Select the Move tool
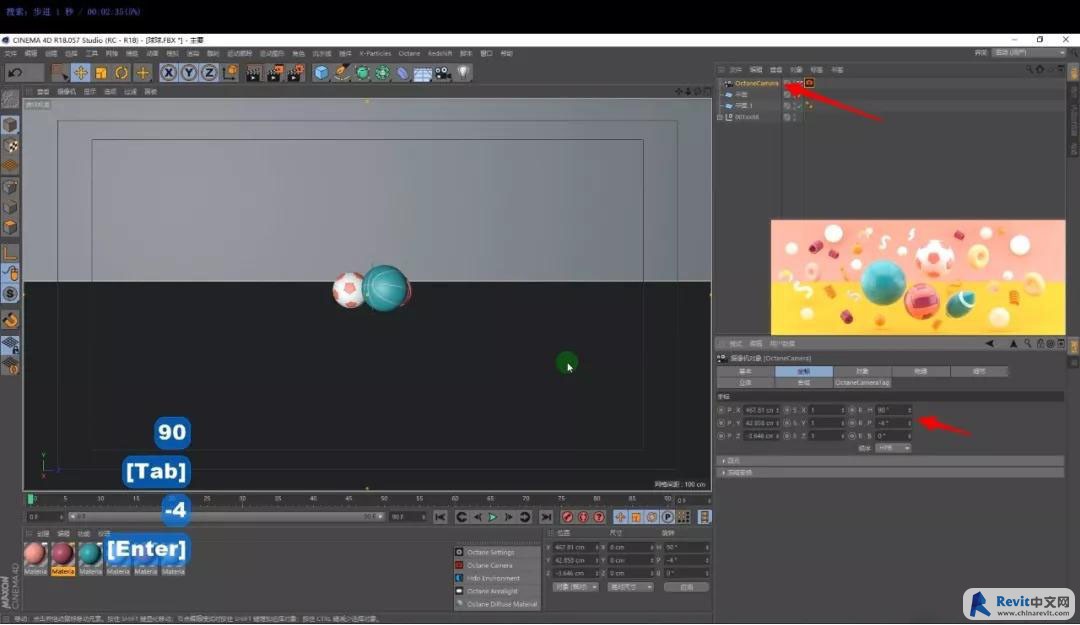The image size is (1080, 625). point(80,72)
